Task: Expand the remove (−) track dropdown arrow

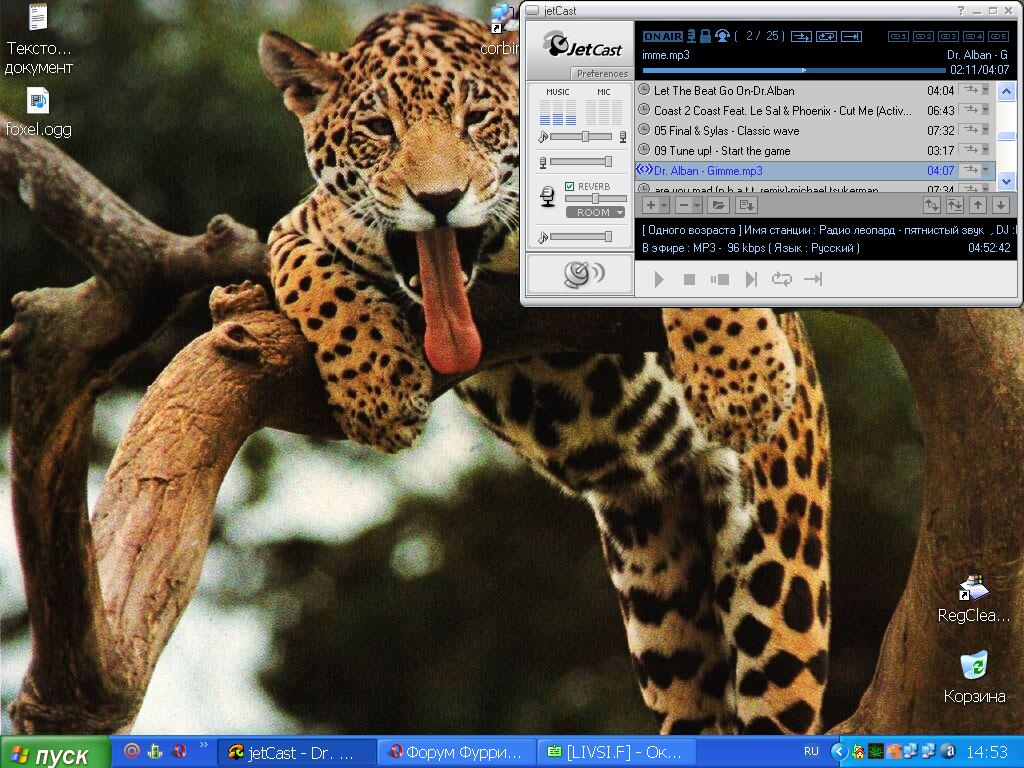Action: (697, 206)
